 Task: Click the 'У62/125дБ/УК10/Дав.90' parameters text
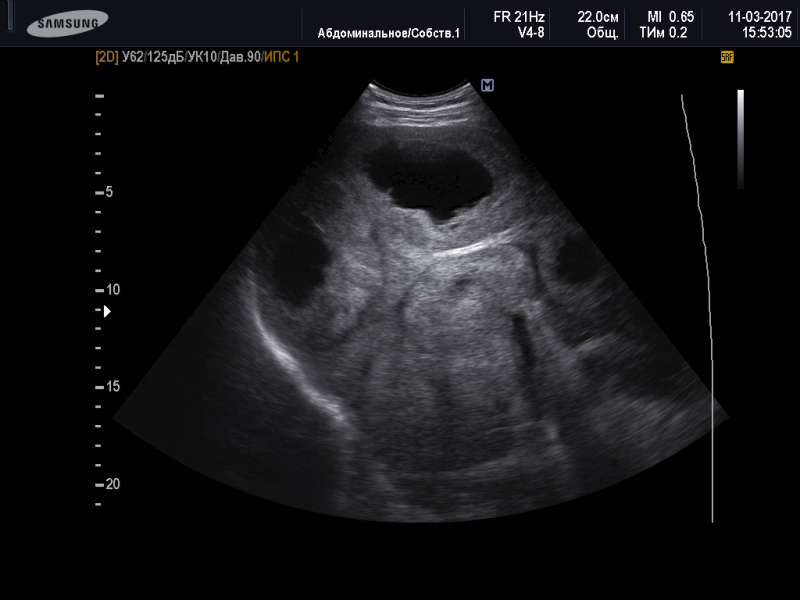pos(191,57)
